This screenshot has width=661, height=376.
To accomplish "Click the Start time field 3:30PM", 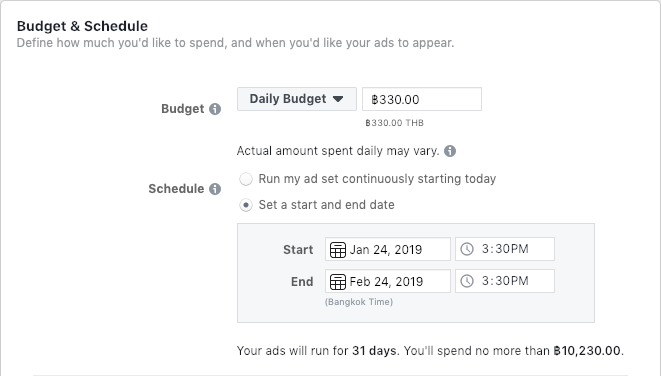I will click(x=505, y=249).
